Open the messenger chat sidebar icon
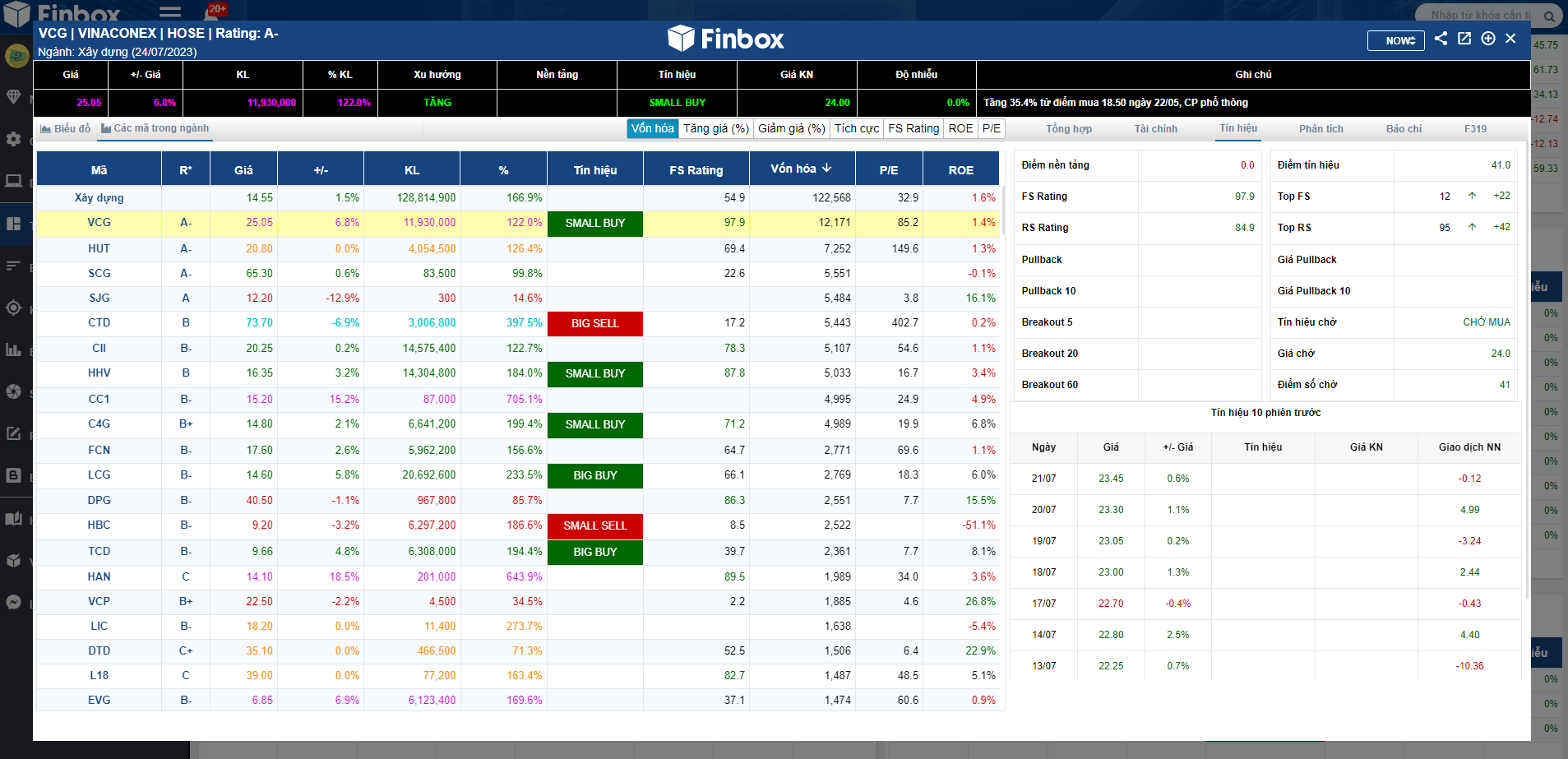 coord(14,602)
